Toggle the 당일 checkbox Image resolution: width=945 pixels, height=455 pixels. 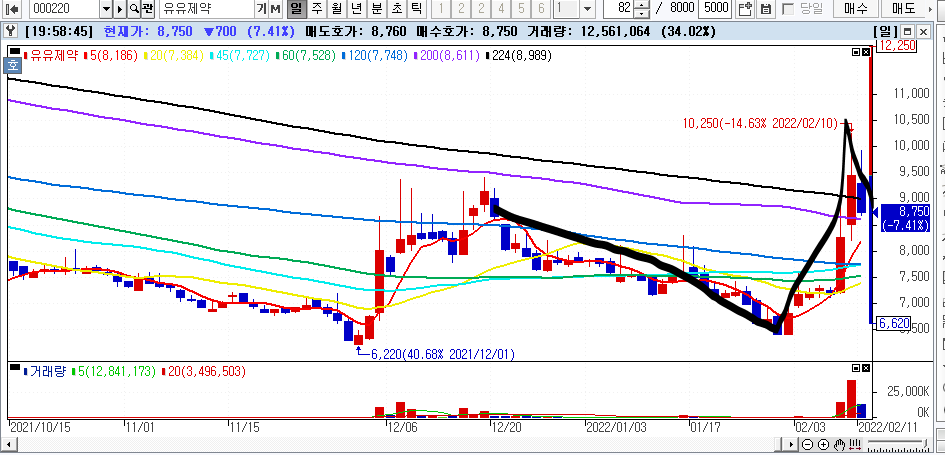click(787, 9)
